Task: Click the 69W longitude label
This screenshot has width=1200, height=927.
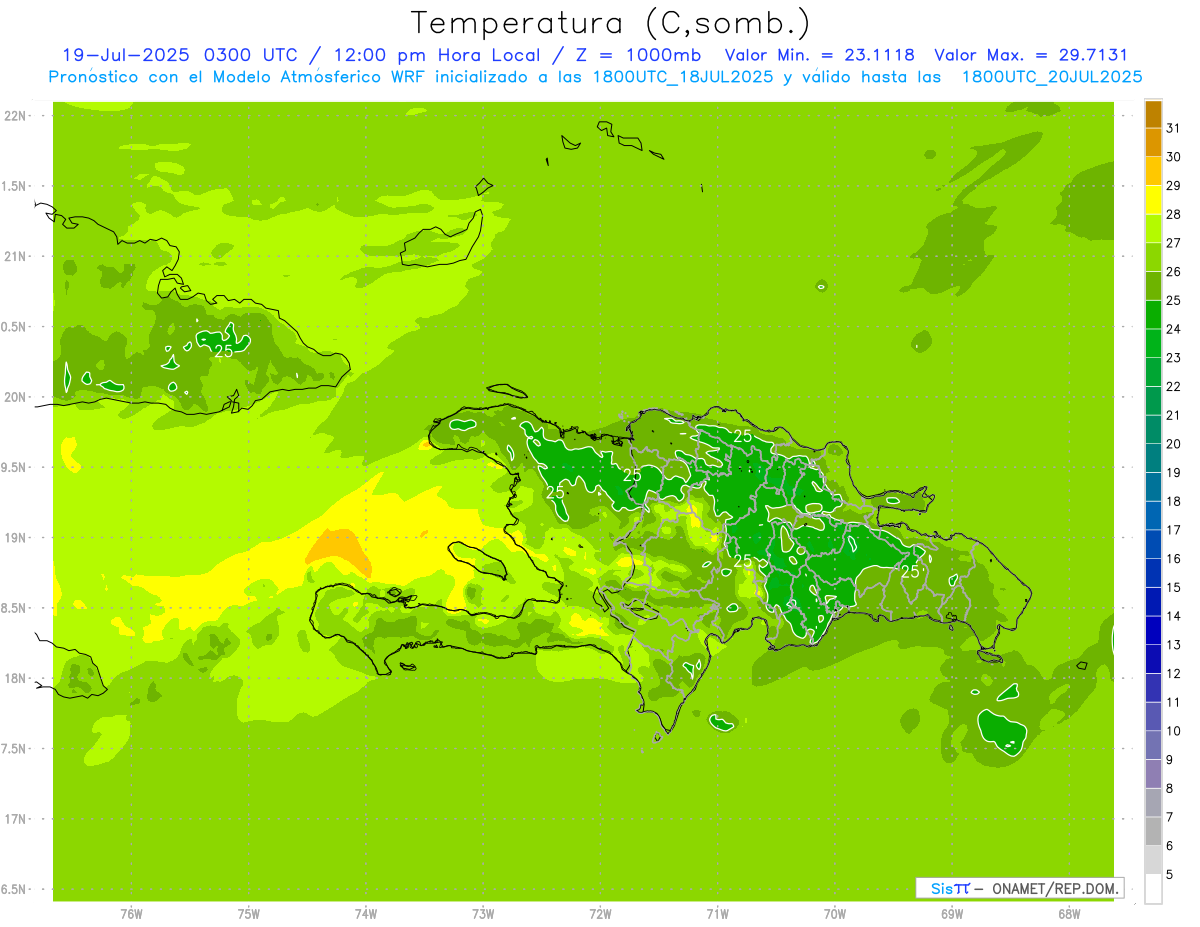Action: [952, 914]
